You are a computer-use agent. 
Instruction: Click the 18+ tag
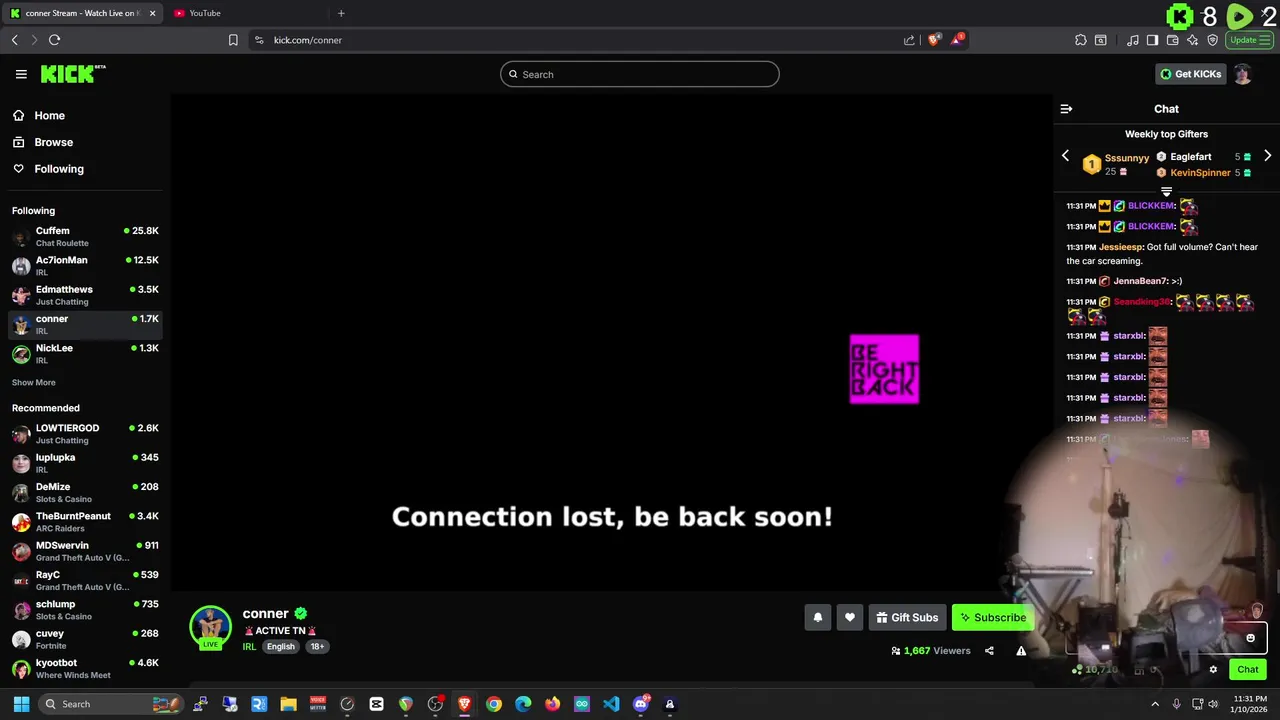(317, 647)
